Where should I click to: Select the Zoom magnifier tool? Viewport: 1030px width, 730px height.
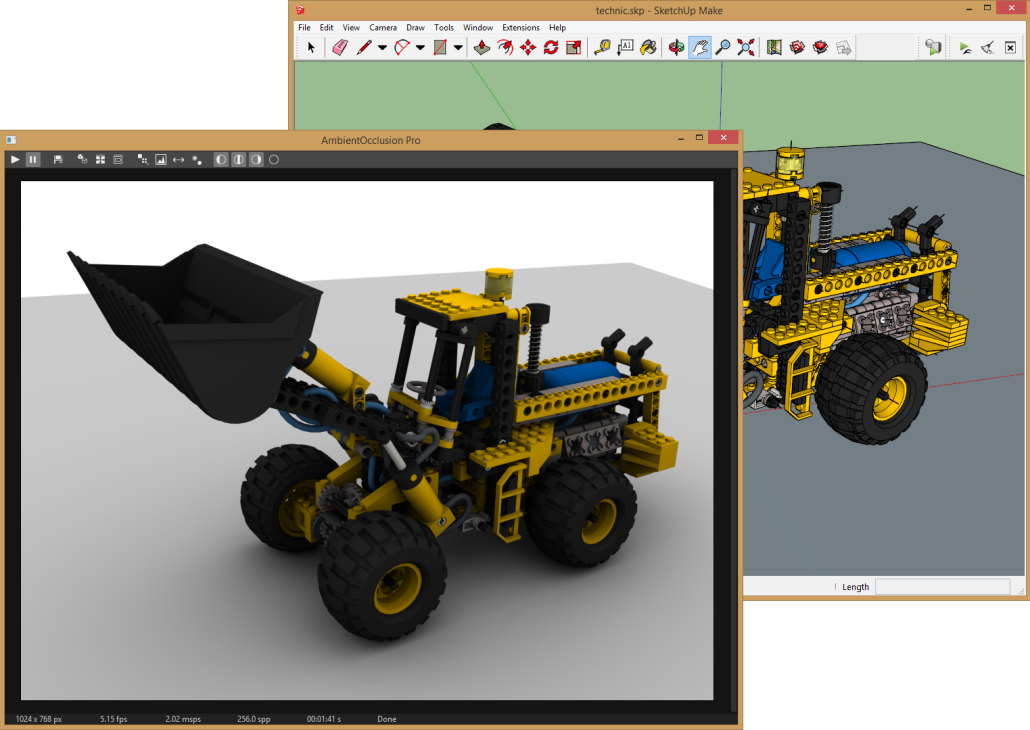(x=723, y=47)
